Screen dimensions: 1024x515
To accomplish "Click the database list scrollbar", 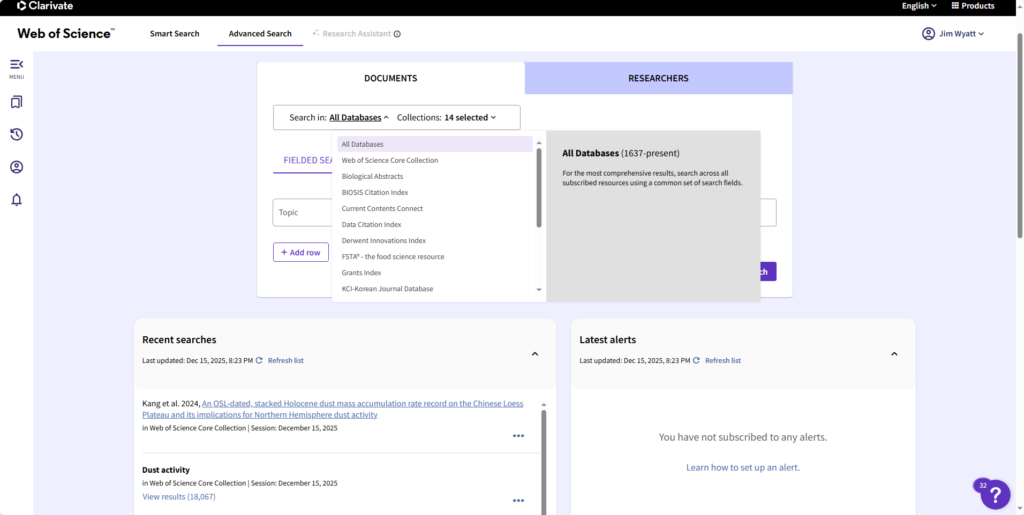I will (x=539, y=188).
